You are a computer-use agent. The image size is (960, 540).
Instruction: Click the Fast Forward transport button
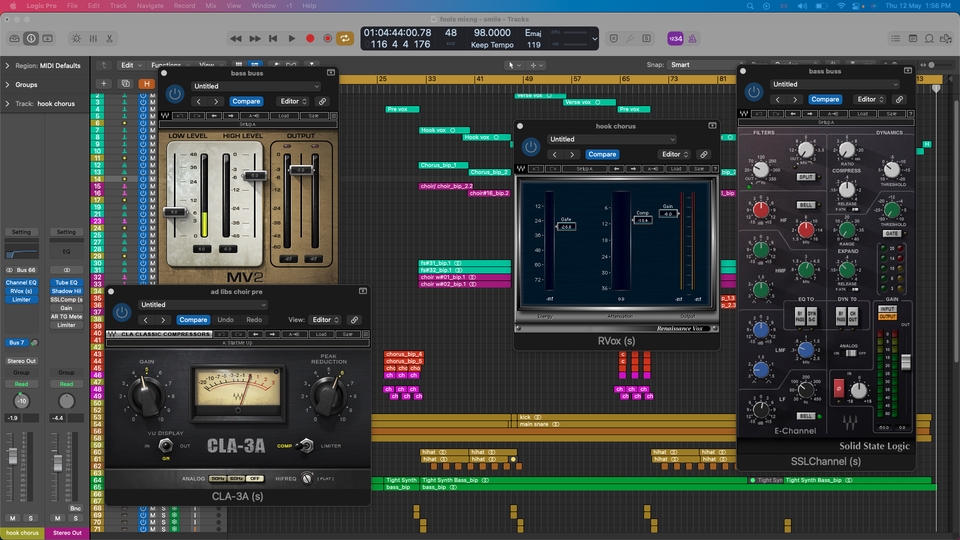click(x=255, y=39)
